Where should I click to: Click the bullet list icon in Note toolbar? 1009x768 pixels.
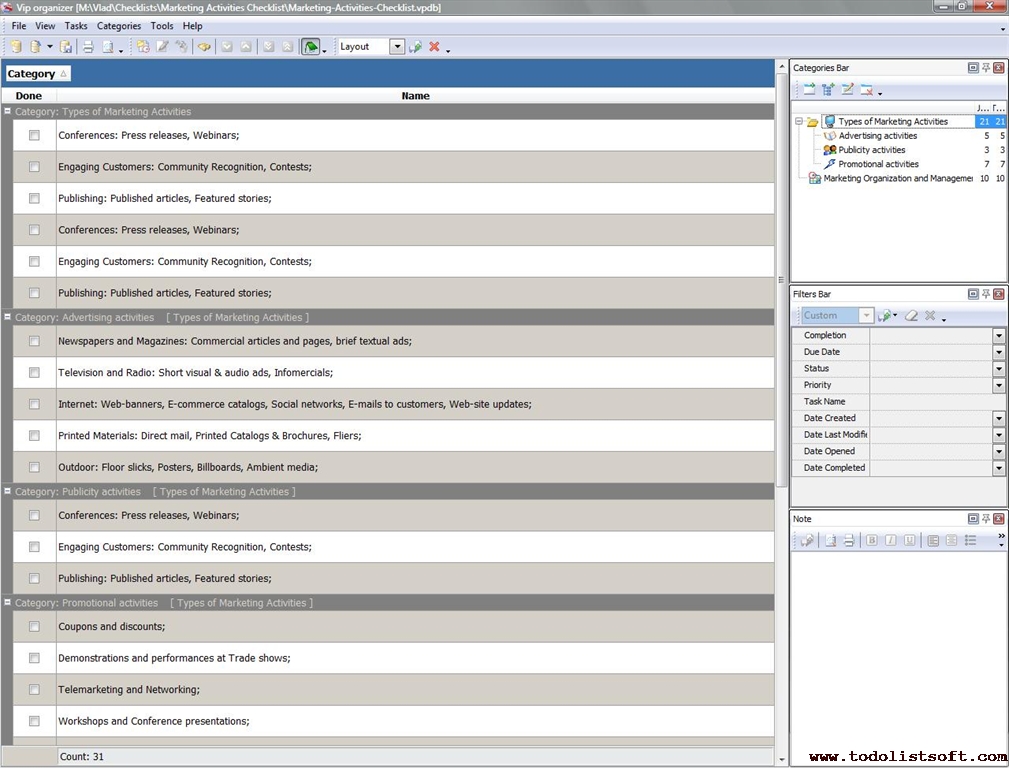coord(970,541)
